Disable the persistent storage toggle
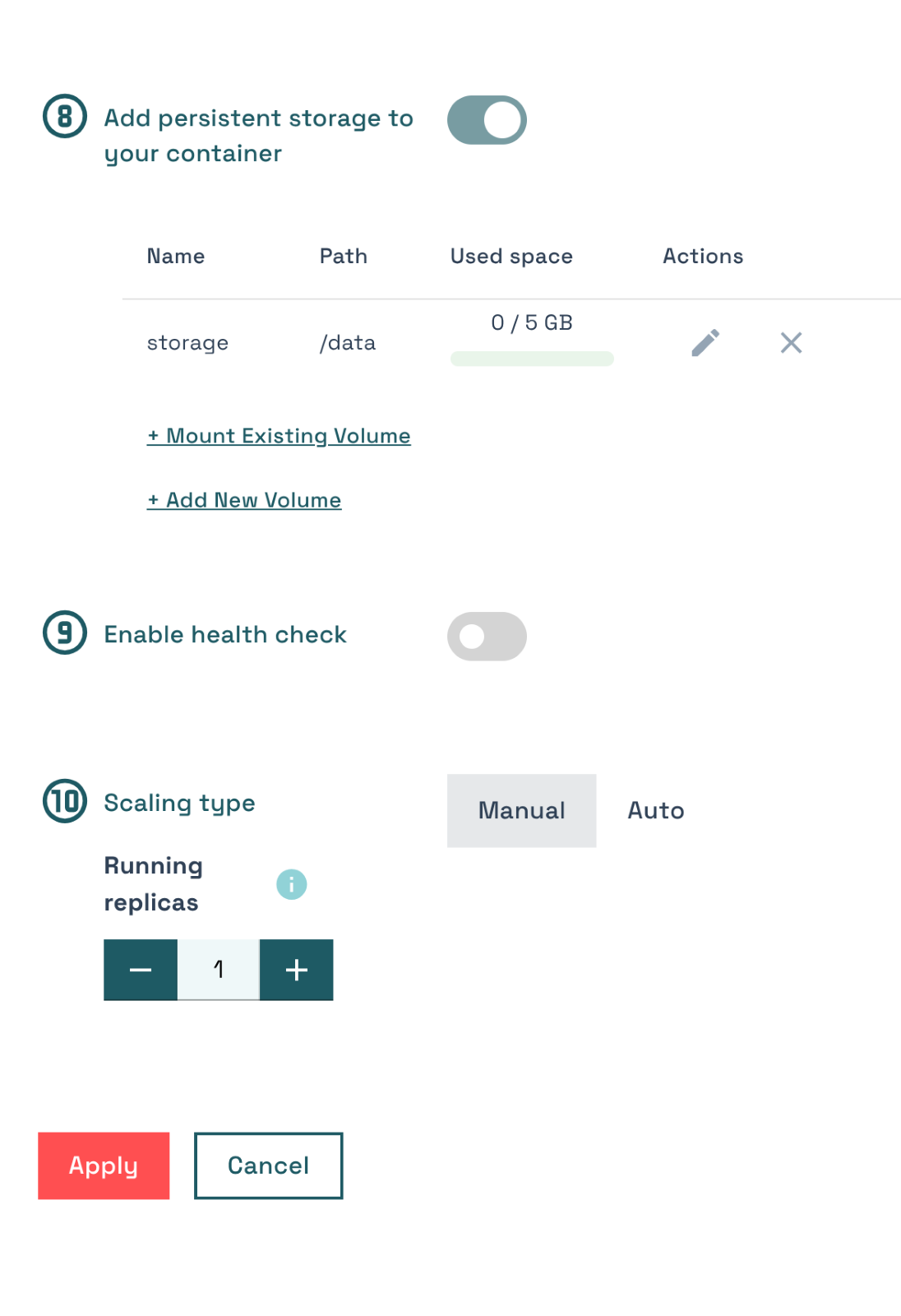Image resolution: width=901 pixels, height=1316 pixels. pyautogui.click(x=487, y=120)
